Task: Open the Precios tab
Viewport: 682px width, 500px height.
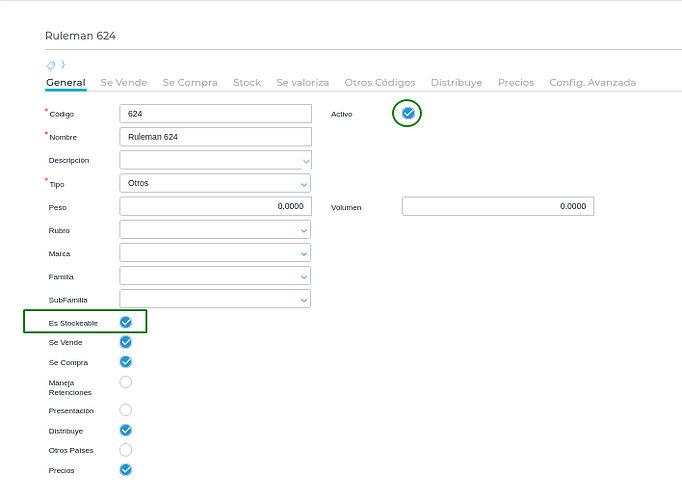Action: pos(515,82)
